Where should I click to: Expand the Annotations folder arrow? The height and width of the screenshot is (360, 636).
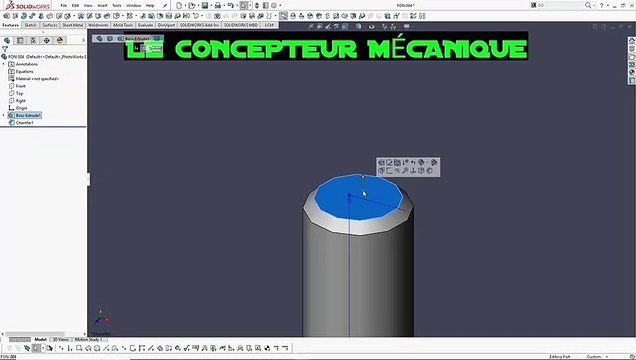click(x=4, y=64)
